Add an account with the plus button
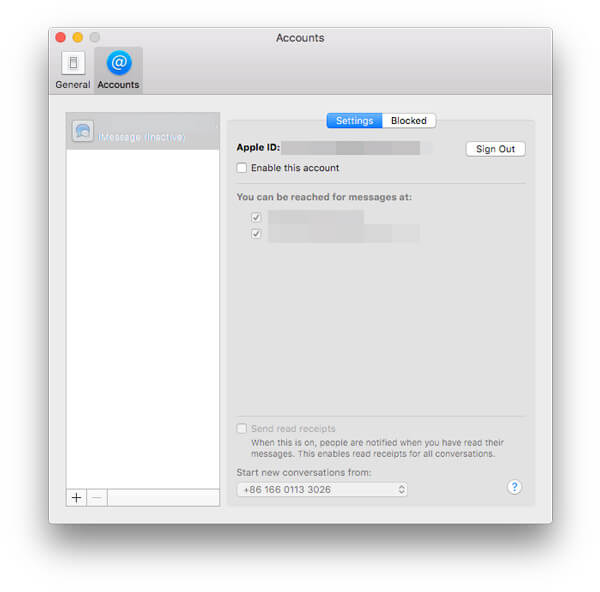 [77, 497]
